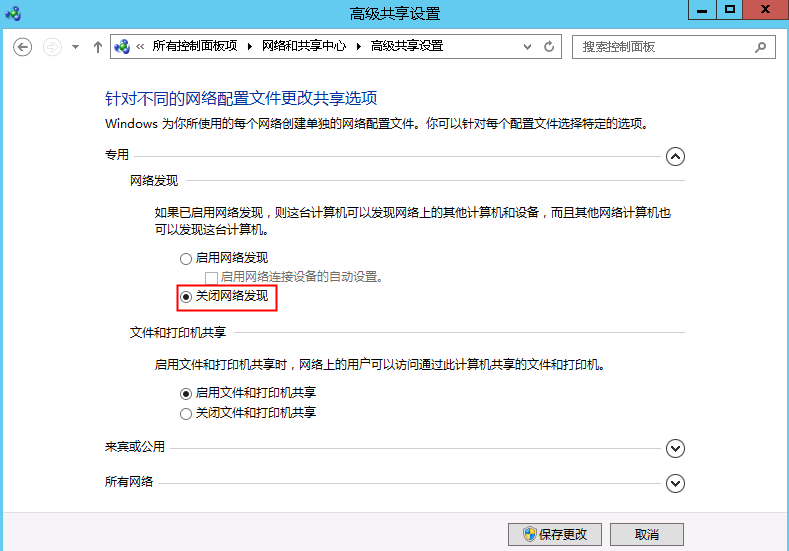
Task: Go up one level with up arrow
Action: pos(97,47)
